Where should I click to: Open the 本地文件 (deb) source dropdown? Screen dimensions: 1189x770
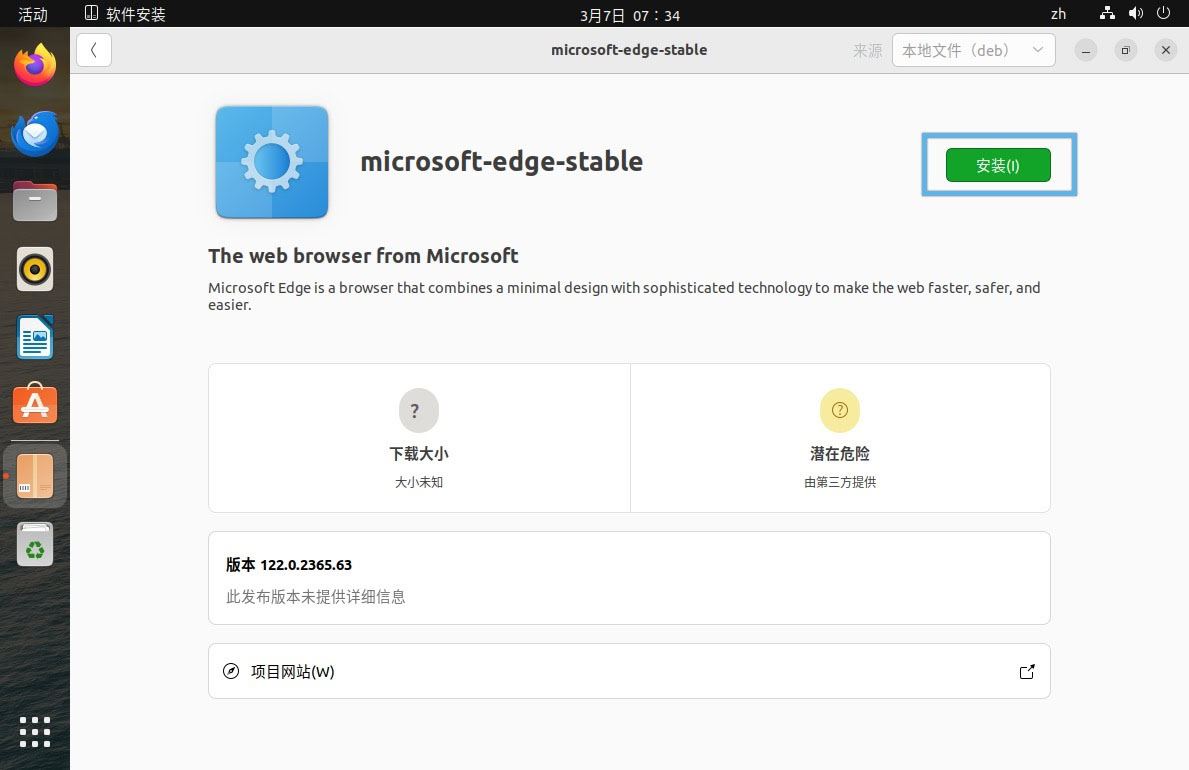(974, 50)
